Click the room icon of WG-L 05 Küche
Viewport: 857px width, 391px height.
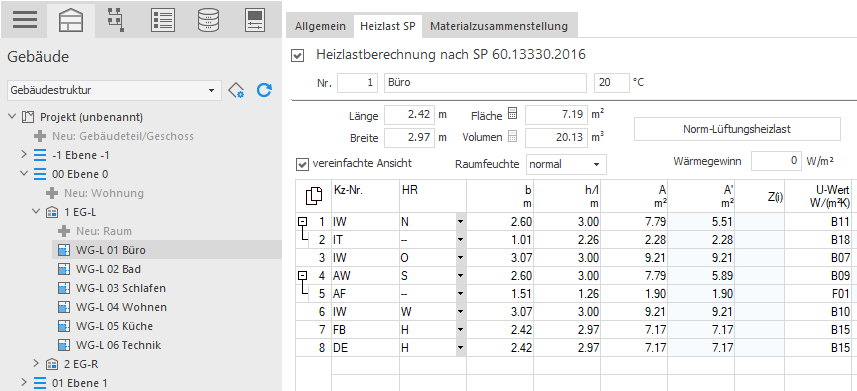click(64, 326)
